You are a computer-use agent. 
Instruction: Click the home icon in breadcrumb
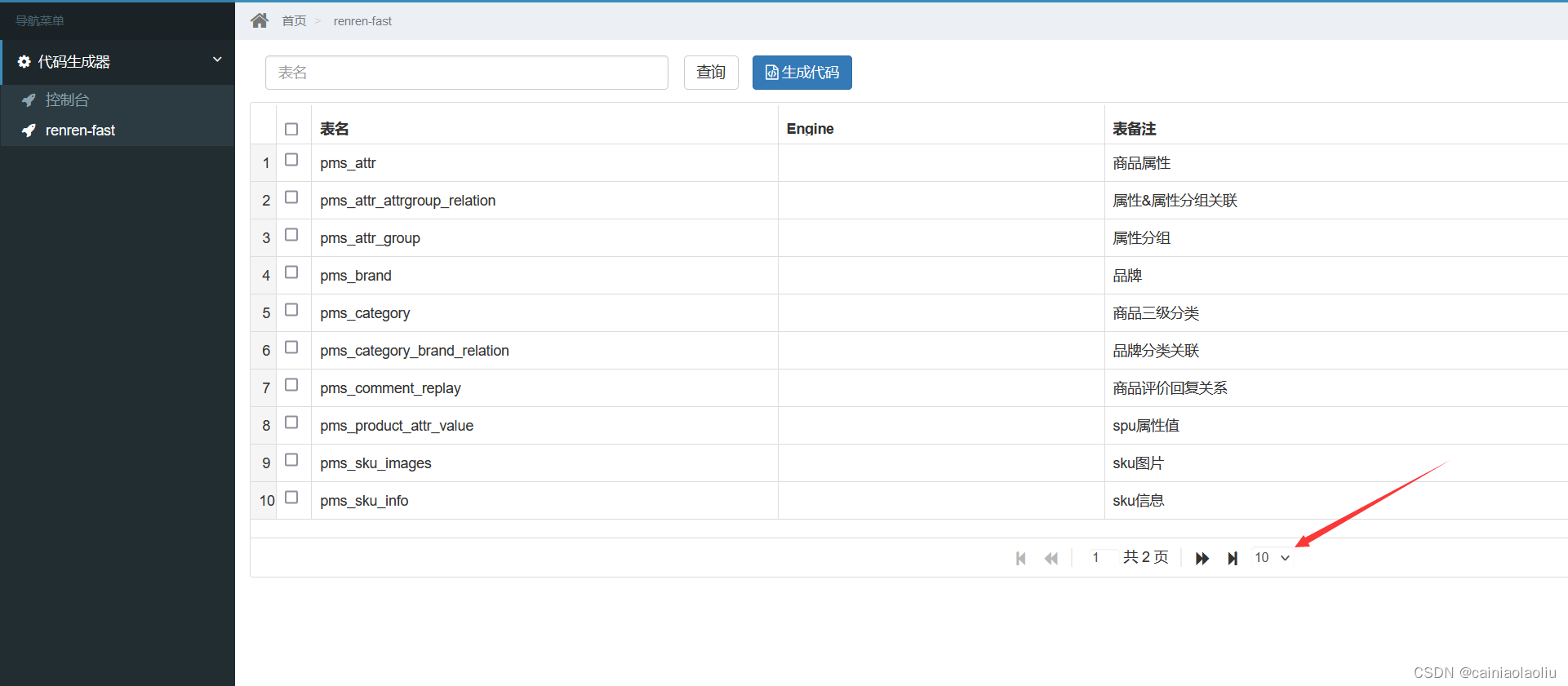pyautogui.click(x=260, y=20)
